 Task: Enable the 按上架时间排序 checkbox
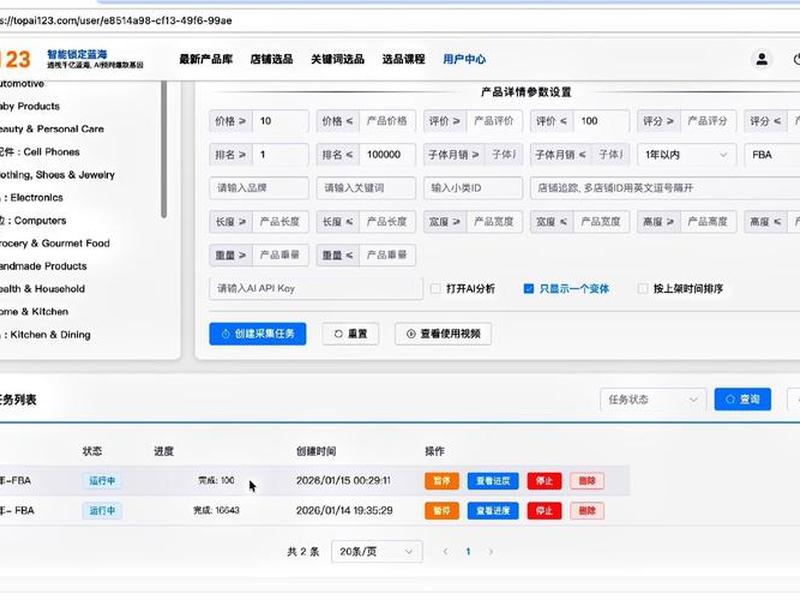[643, 289]
